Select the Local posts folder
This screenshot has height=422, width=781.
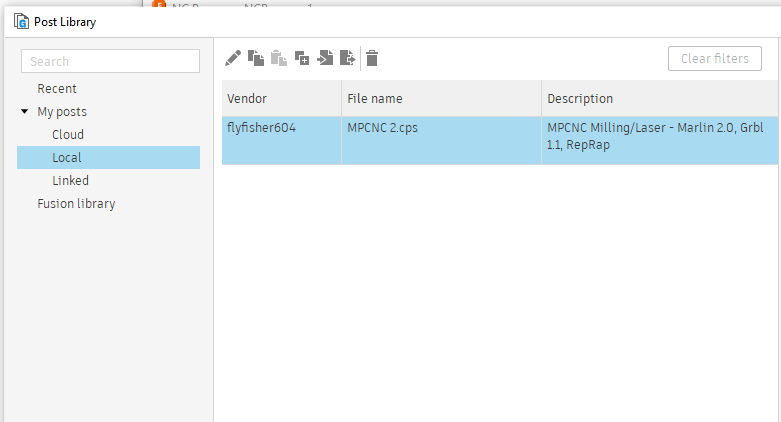tap(67, 158)
